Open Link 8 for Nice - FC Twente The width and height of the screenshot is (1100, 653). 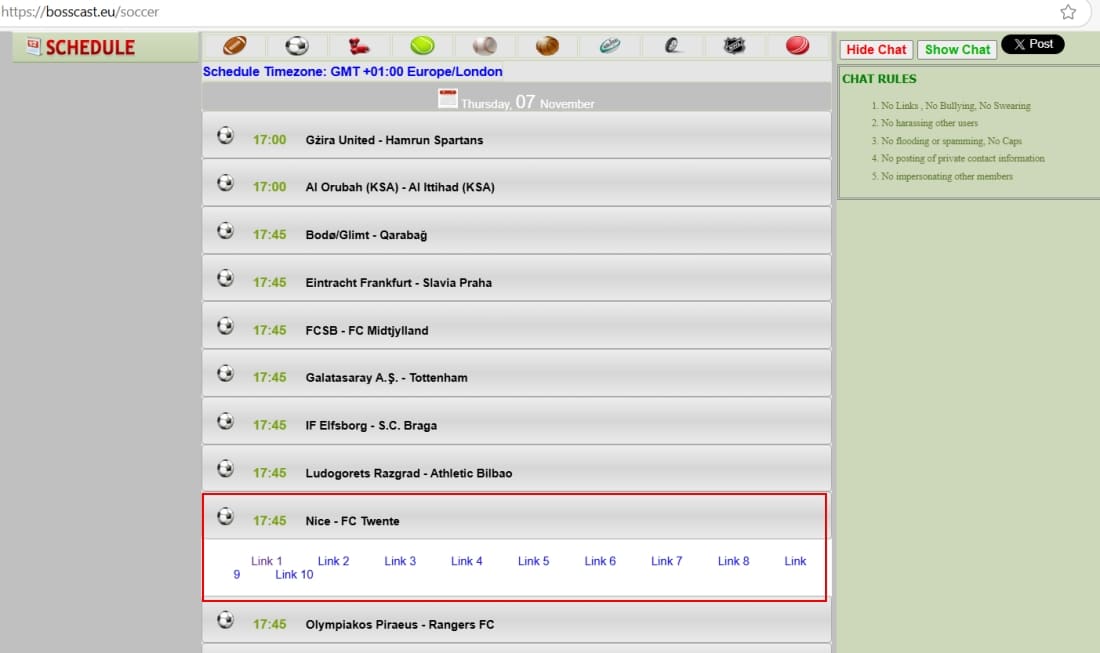[733, 561]
